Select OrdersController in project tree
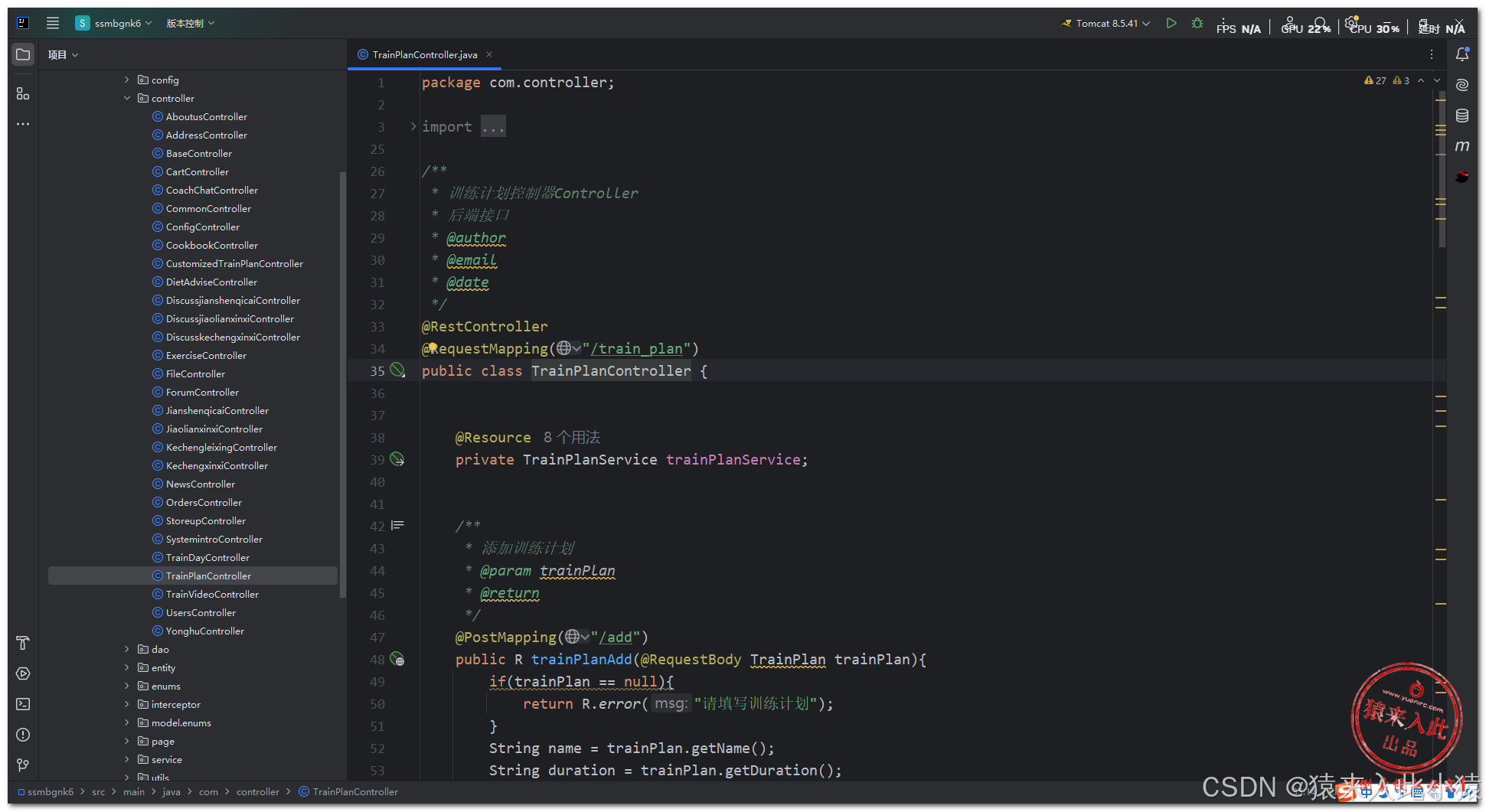Viewport: 1486px width, 812px height. pos(204,502)
